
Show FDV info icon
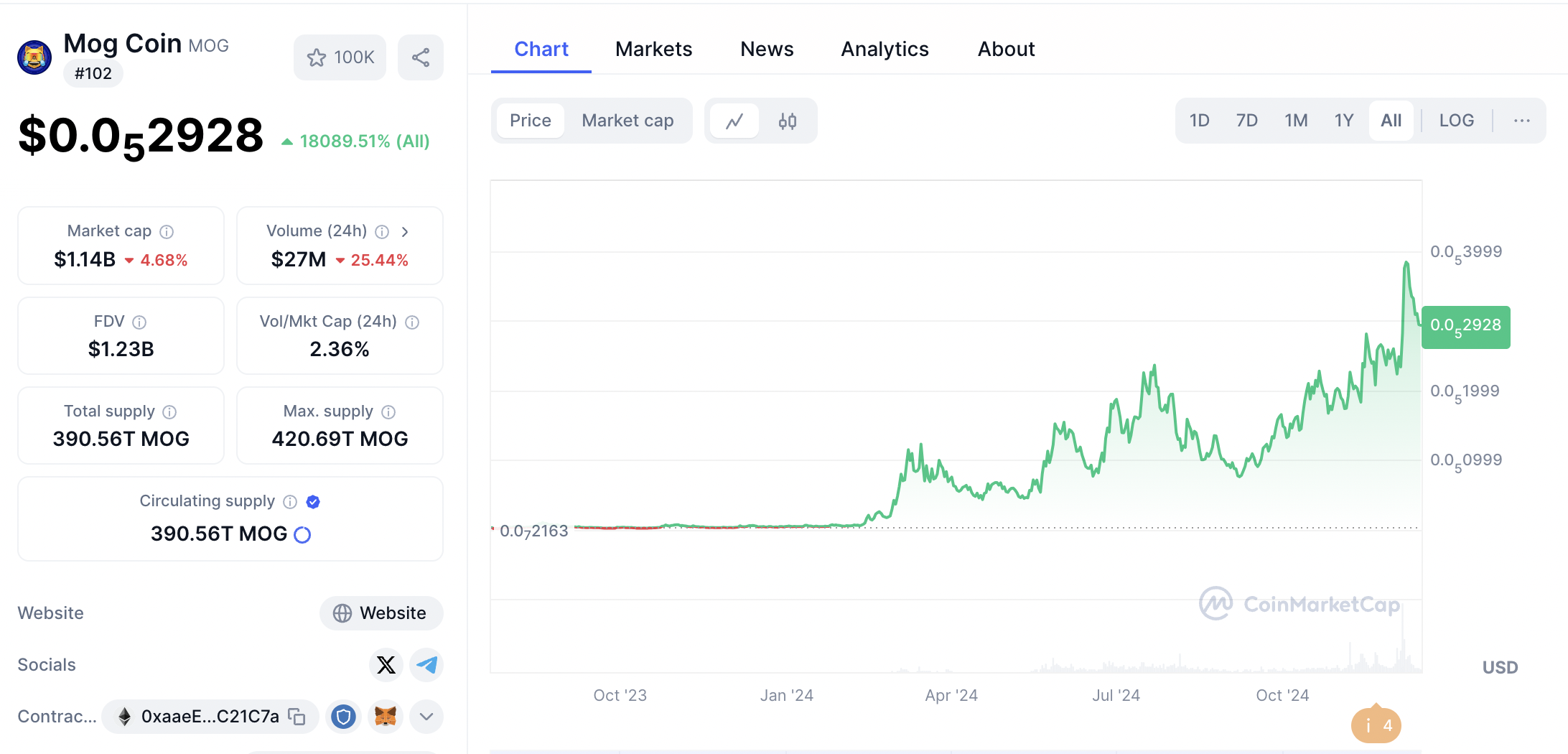coord(139,322)
